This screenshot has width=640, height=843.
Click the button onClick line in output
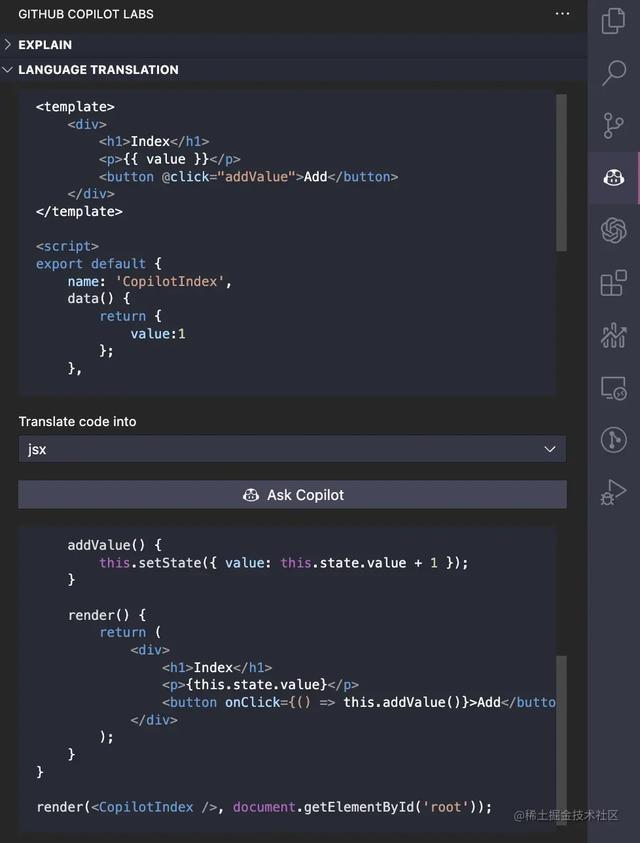pyautogui.click(x=359, y=702)
